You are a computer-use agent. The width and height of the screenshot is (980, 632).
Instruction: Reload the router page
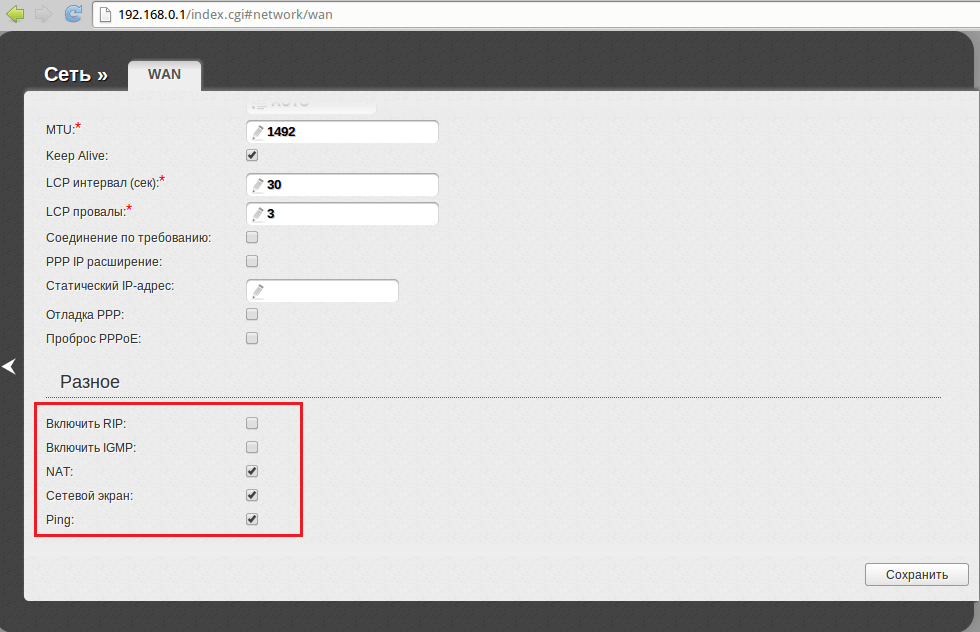coord(73,14)
